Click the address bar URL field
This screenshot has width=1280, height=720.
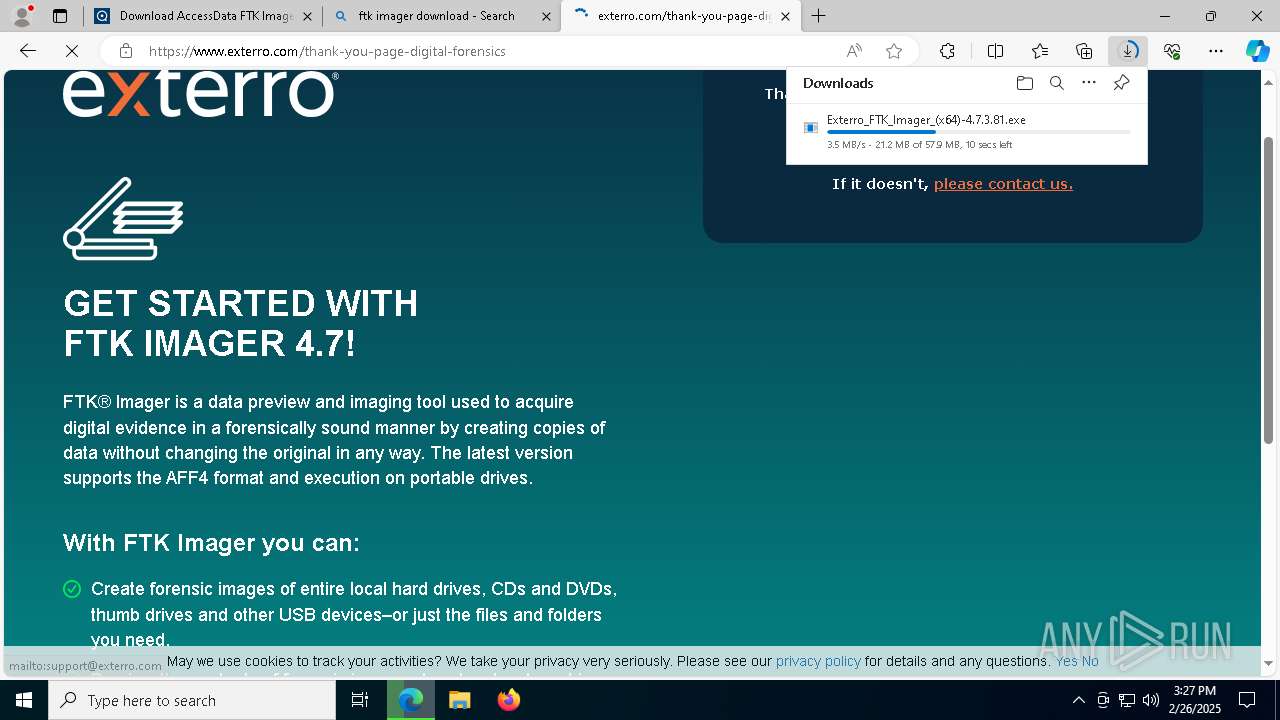(x=480, y=51)
